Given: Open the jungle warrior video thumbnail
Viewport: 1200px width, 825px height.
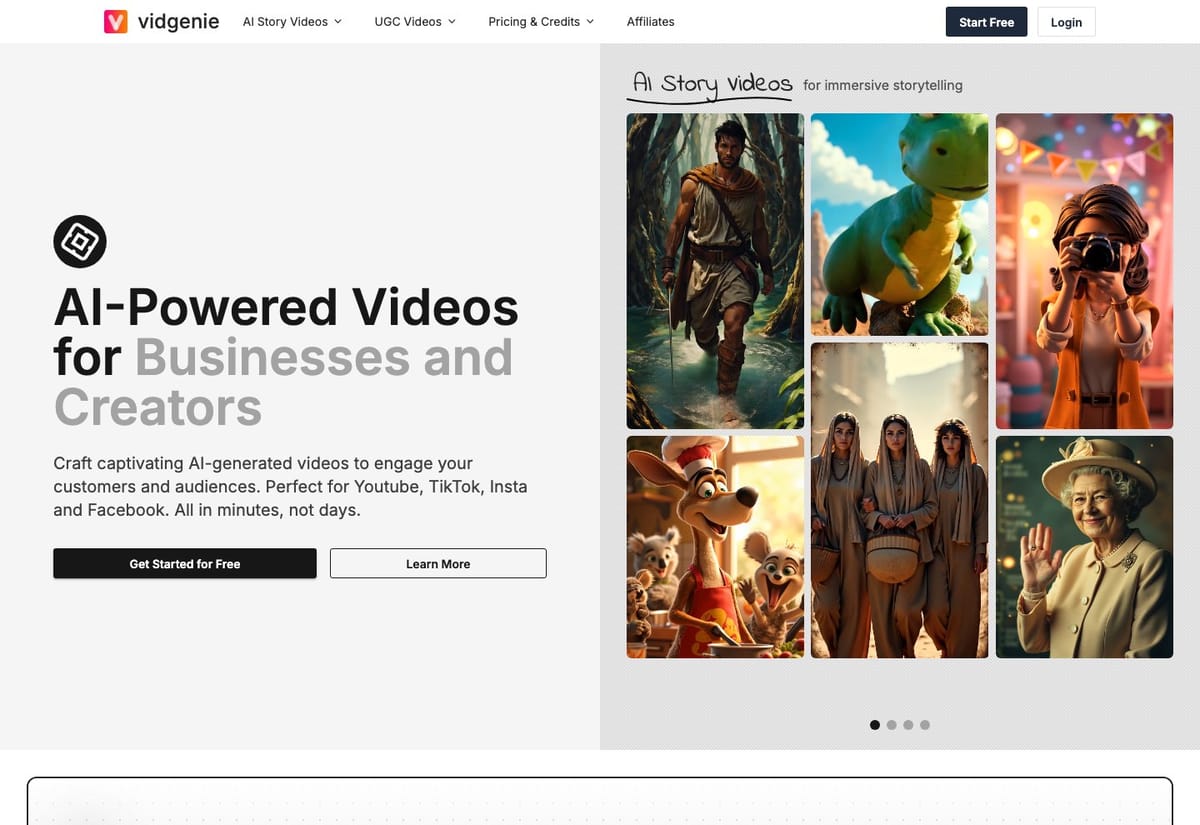Looking at the screenshot, I should click(715, 271).
